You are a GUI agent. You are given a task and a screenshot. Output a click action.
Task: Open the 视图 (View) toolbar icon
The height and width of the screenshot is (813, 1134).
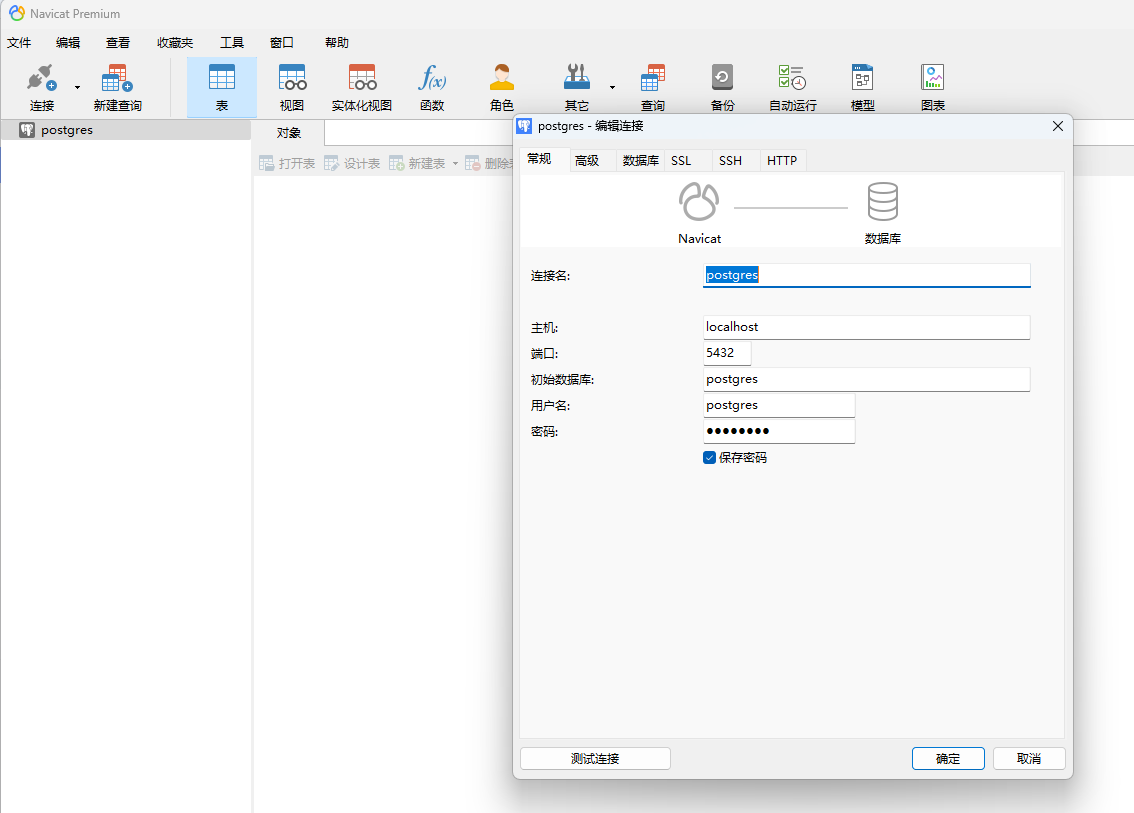[x=292, y=87]
